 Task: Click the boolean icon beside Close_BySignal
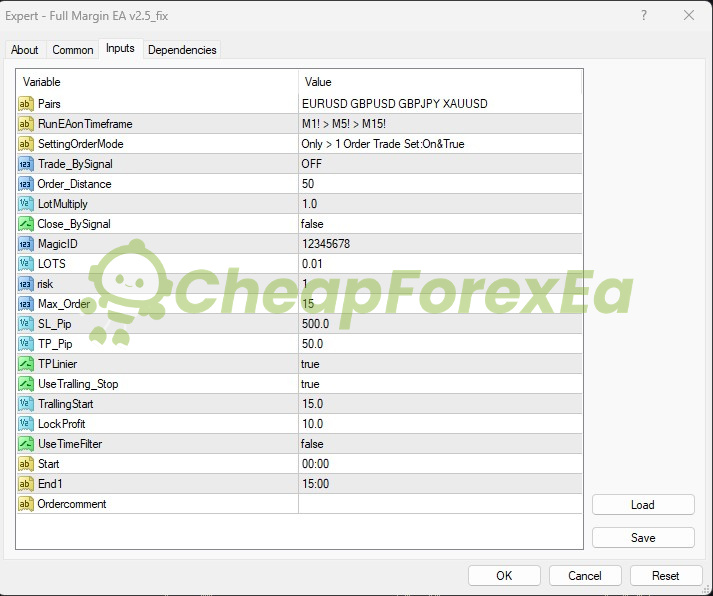[x=26, y=224]
